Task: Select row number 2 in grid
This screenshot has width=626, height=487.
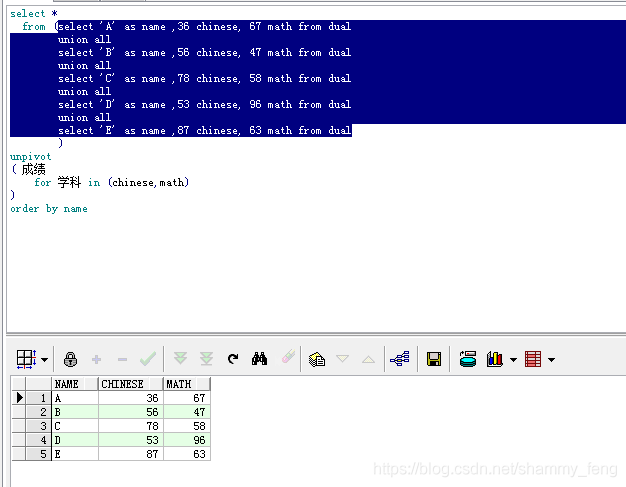Action: click(x=39, y=412)
